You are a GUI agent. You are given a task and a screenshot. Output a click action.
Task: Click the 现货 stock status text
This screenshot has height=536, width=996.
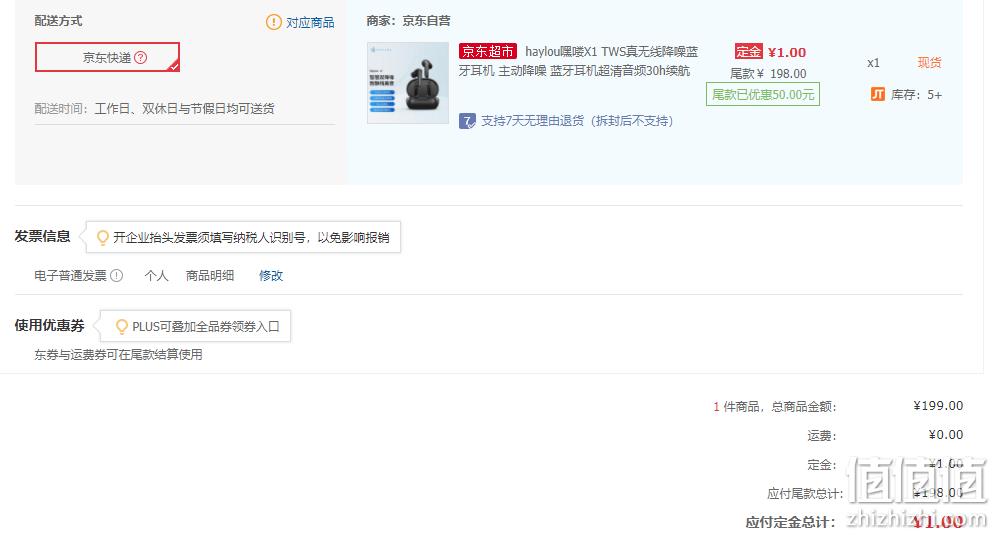tap(929, 63)
